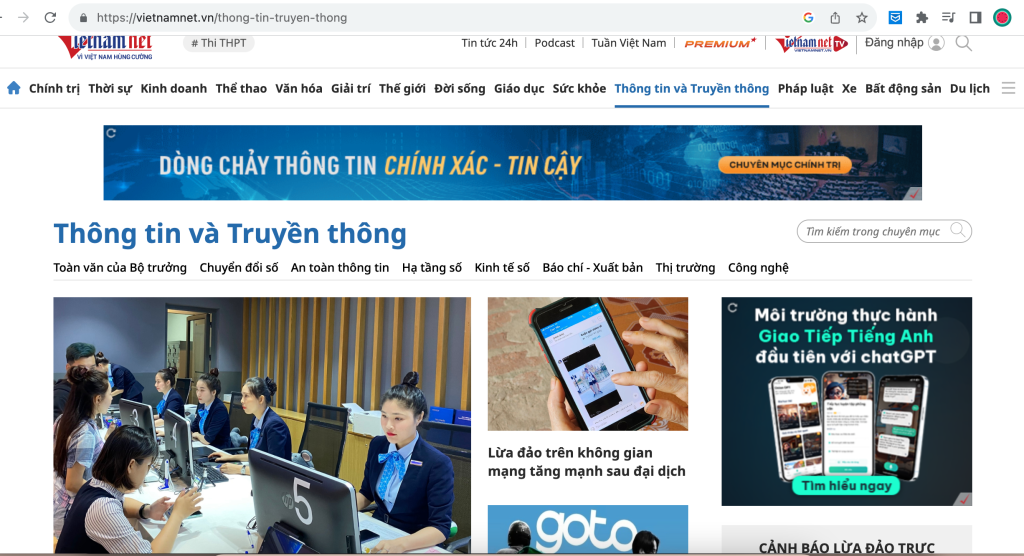The width and height of the screenshot is (1024, 556).
Task: Open the Bất động sản section
Action: click(x=903, y=88)
